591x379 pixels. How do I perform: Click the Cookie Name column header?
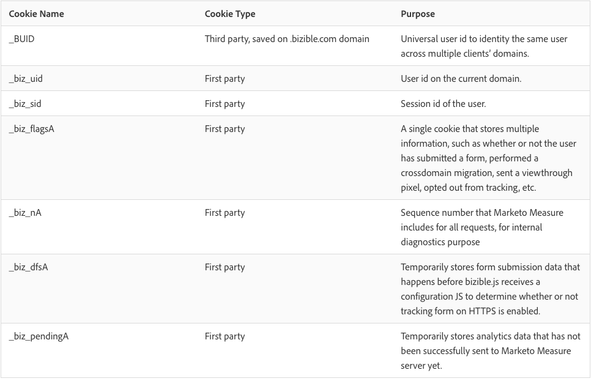coord(36,14)
